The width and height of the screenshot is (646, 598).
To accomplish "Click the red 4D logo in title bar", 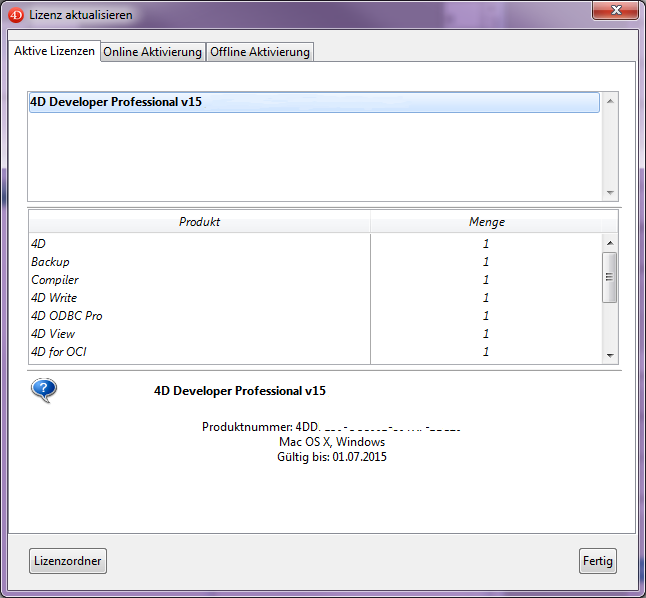I will [16, 15].
